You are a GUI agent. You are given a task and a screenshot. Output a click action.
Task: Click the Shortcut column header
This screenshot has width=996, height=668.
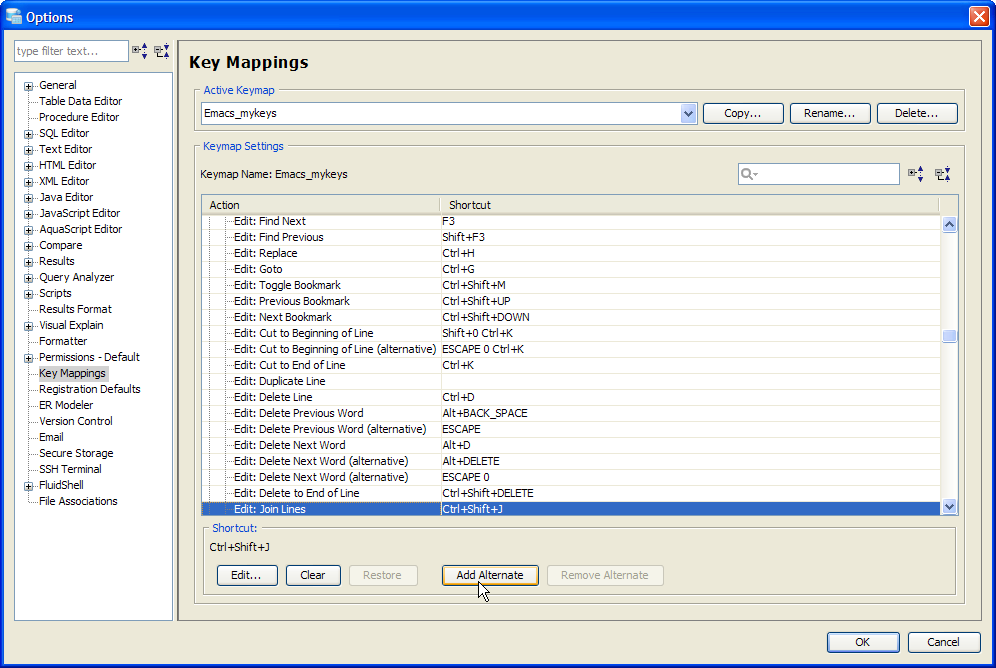[x=689, y=205]
